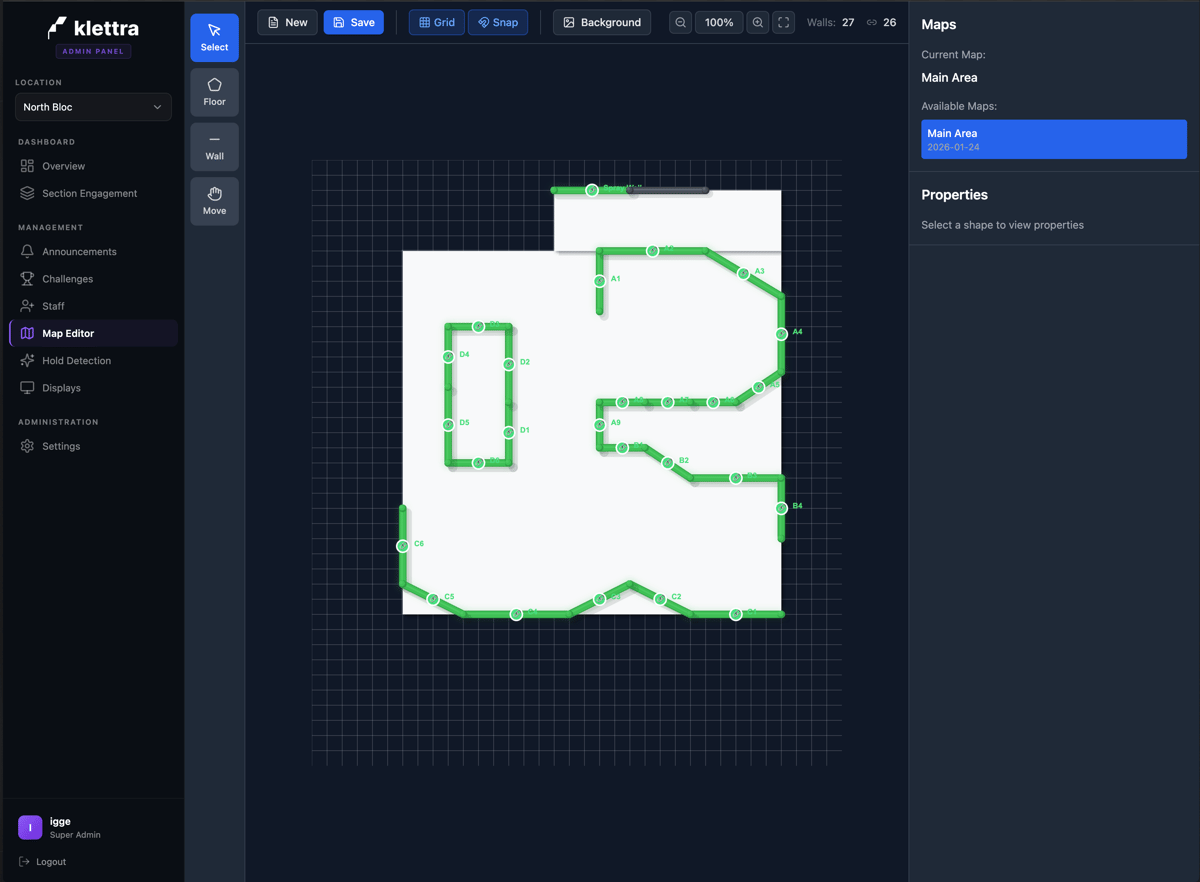Screen dimensions: 1200x882
Task: Open the Staff management page
Action: coord(93,306)
